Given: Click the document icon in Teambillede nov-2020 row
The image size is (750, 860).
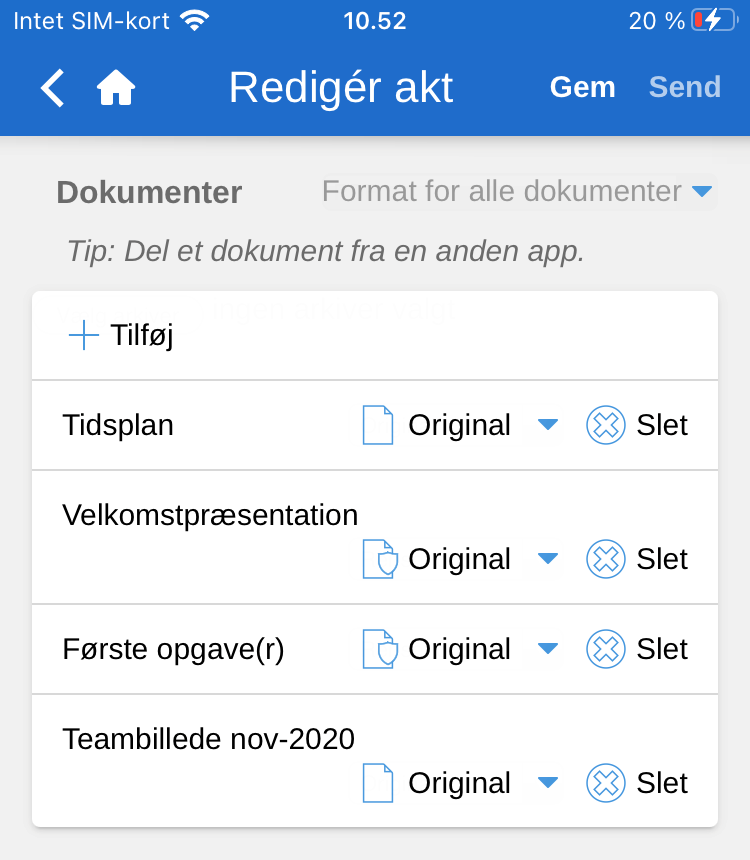Looking at the screenshot, I should (x=378, y=783).
